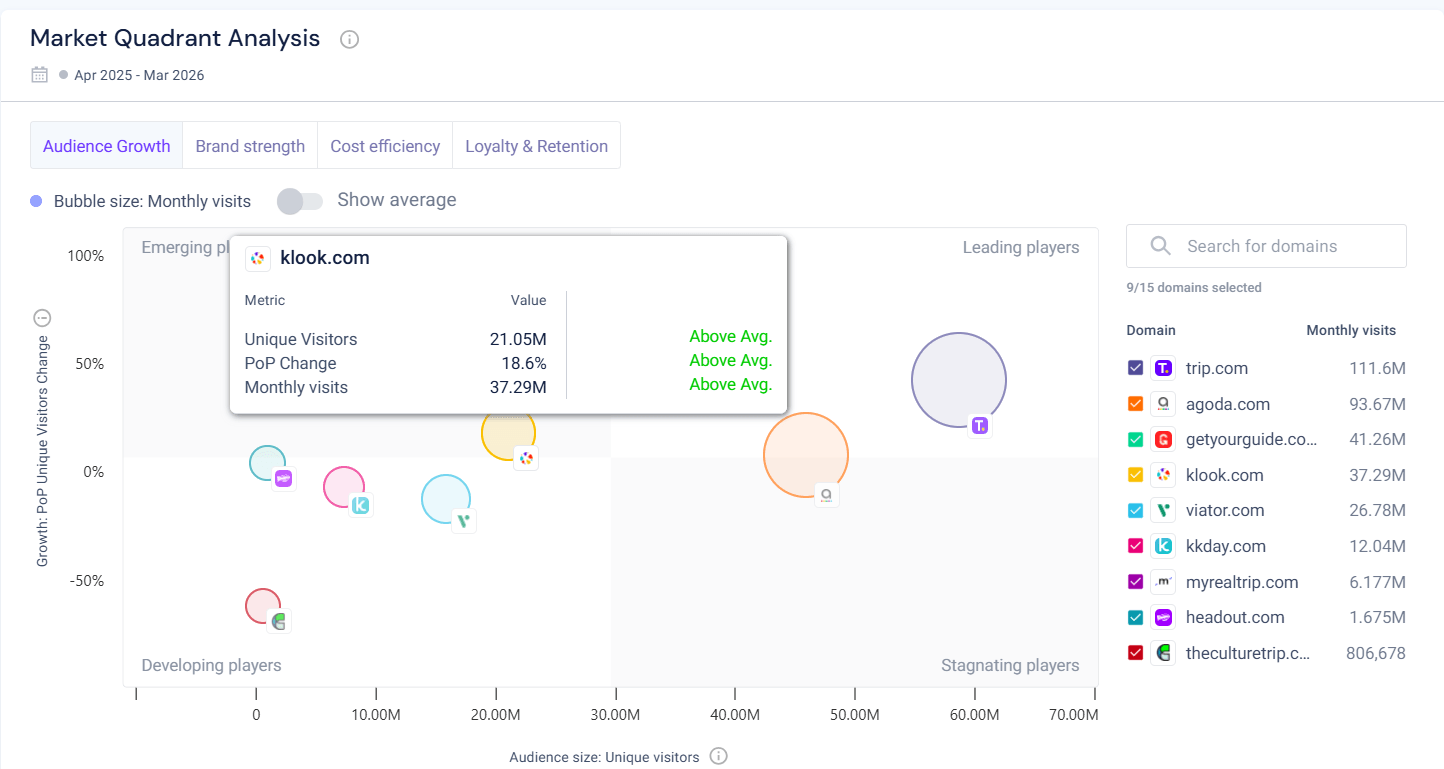Uncheck the agoda.com checkbox
Image resolution: width=1444 pixels, height=769 pixels.
(1135, 404)
